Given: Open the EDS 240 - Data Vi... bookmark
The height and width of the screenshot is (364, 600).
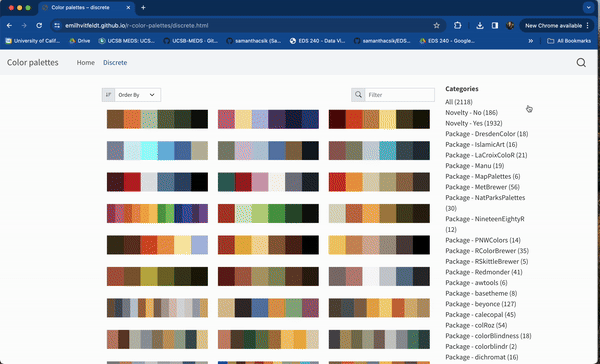Looking at the screenshot, I should 318,41.
